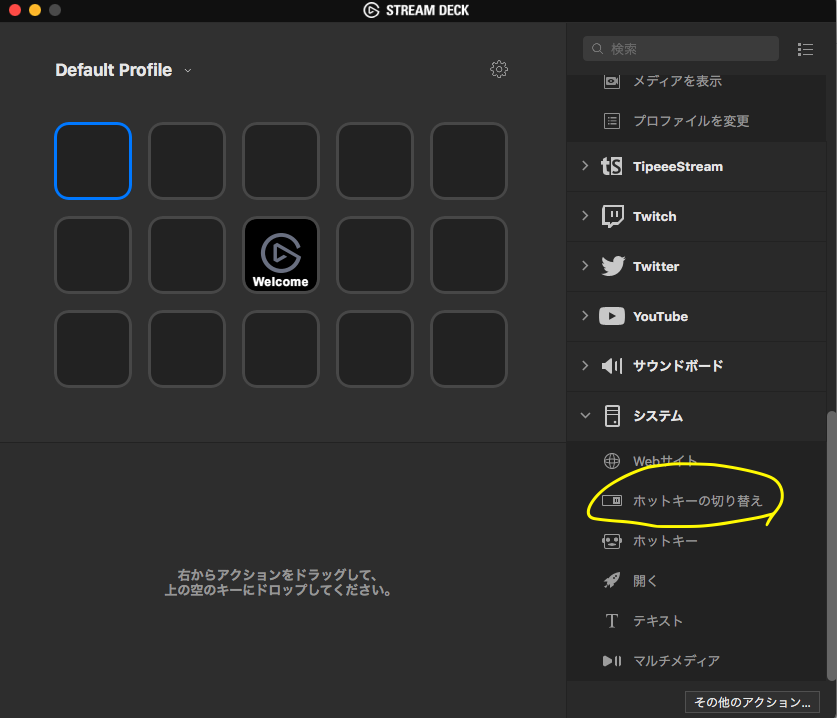This screenshot has width=837, height=718.
Task: Toggle the action list view icon
Action: (x=805, y=50)
